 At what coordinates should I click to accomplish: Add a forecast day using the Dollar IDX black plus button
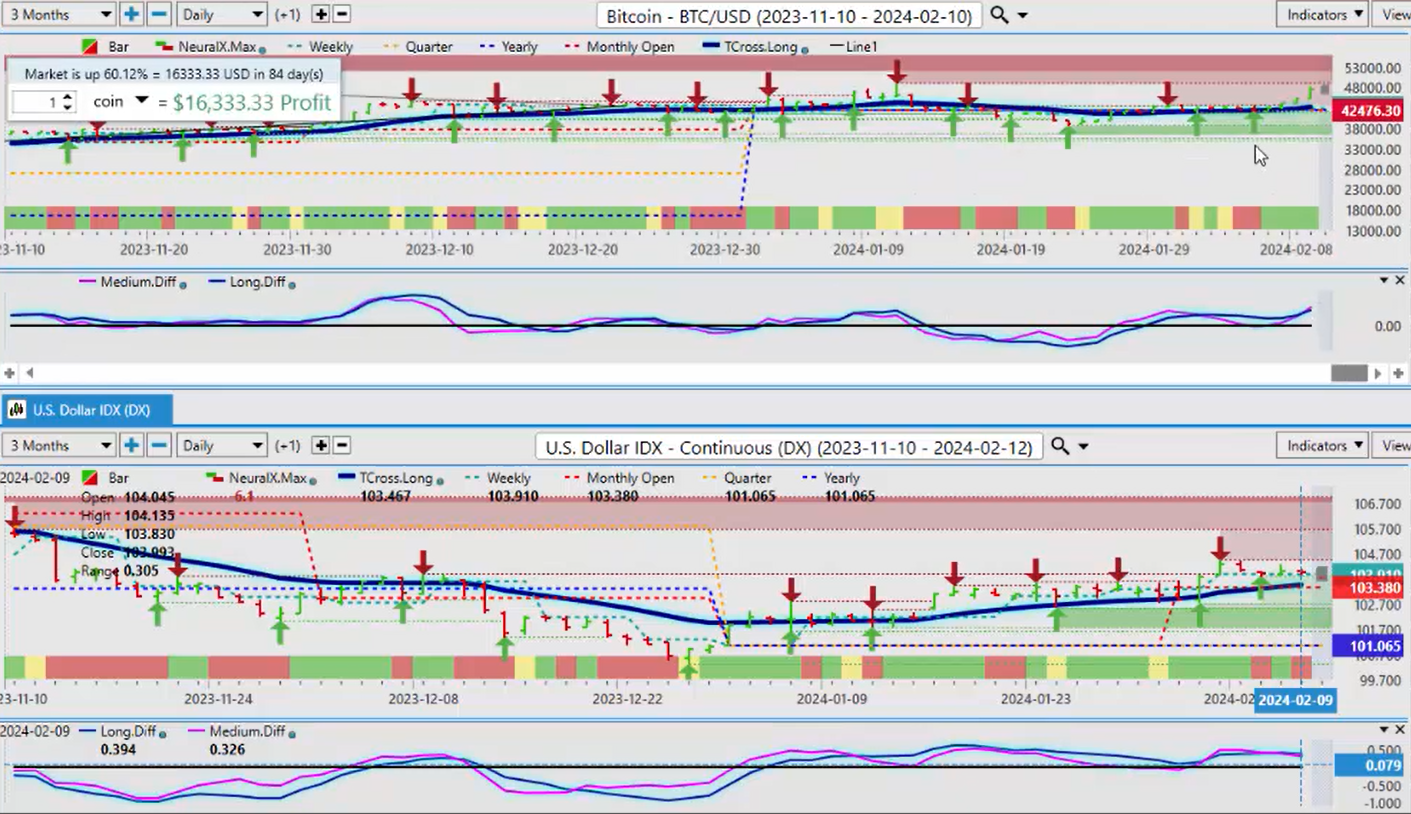[x=321, y=445]
